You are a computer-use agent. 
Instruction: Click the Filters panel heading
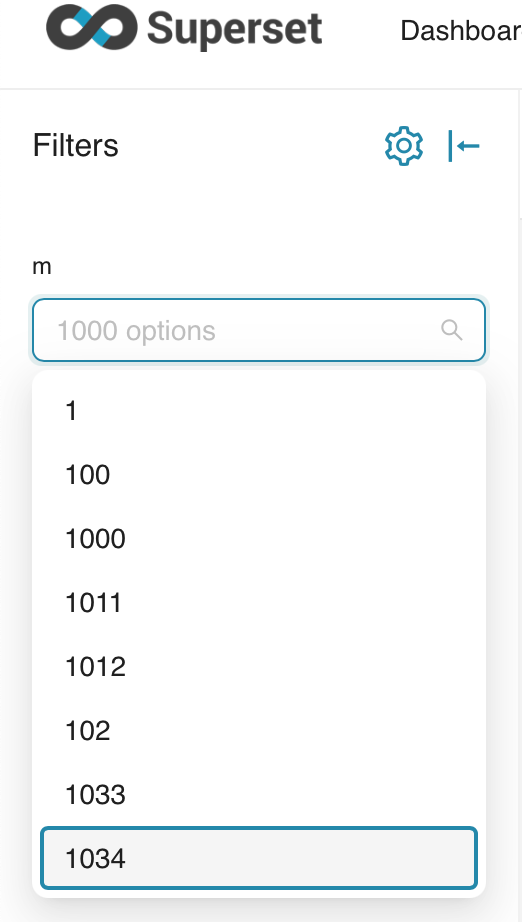pyautogui.click(x=76, y=145)
